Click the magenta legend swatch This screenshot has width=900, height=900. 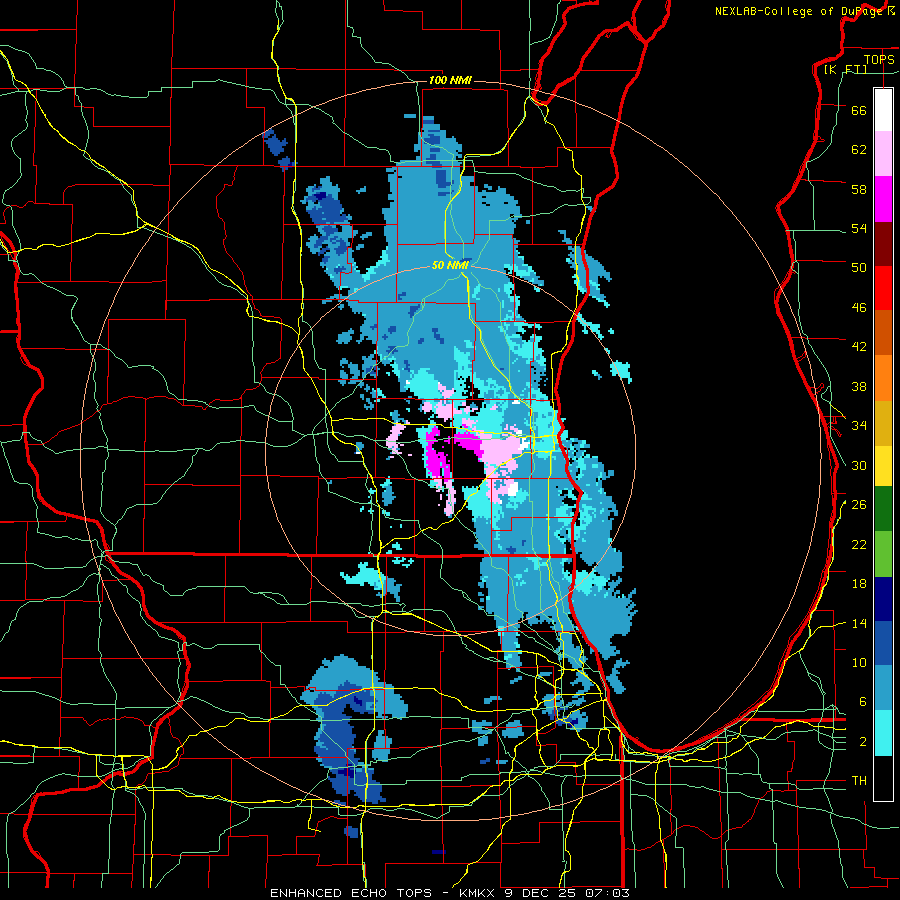coord(883,199)
